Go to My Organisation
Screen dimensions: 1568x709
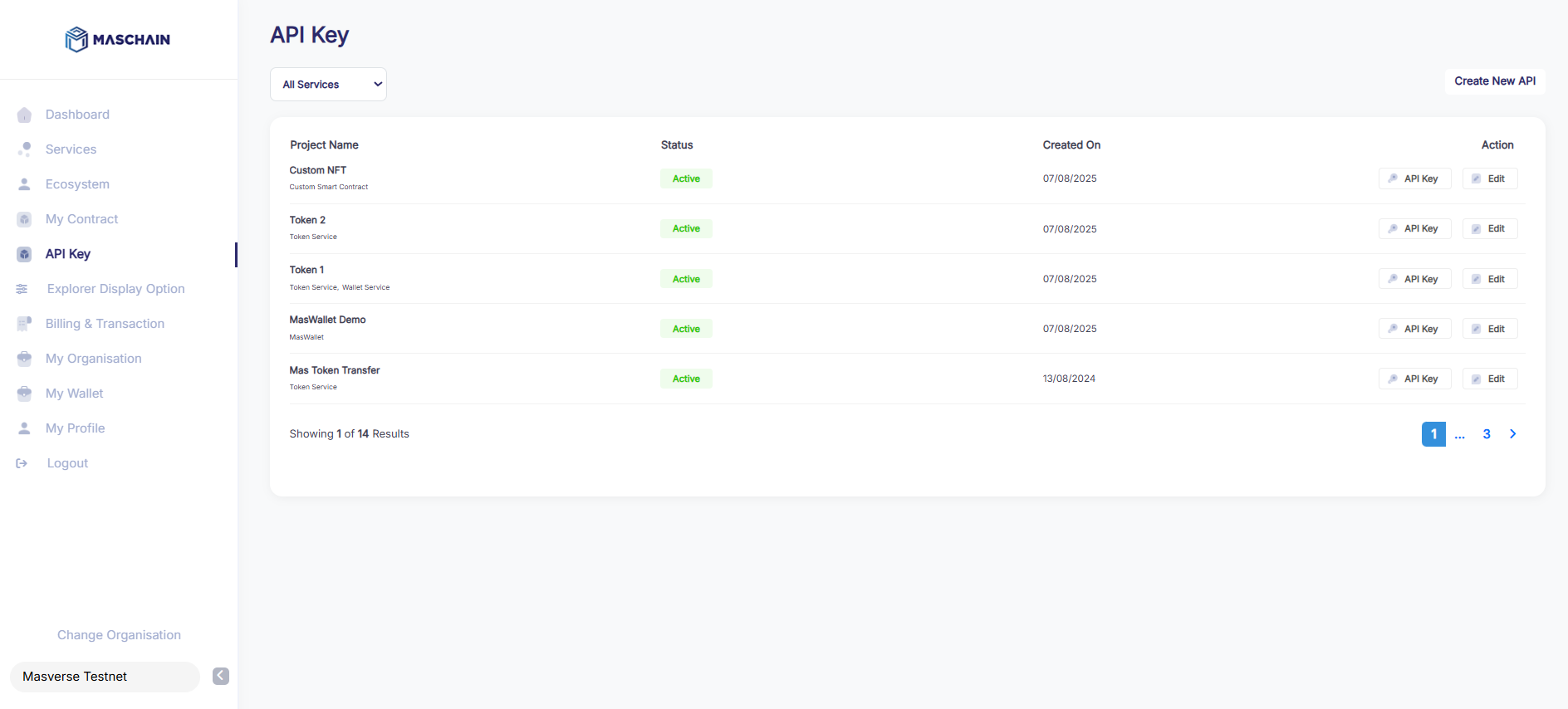tap(93, 359)
